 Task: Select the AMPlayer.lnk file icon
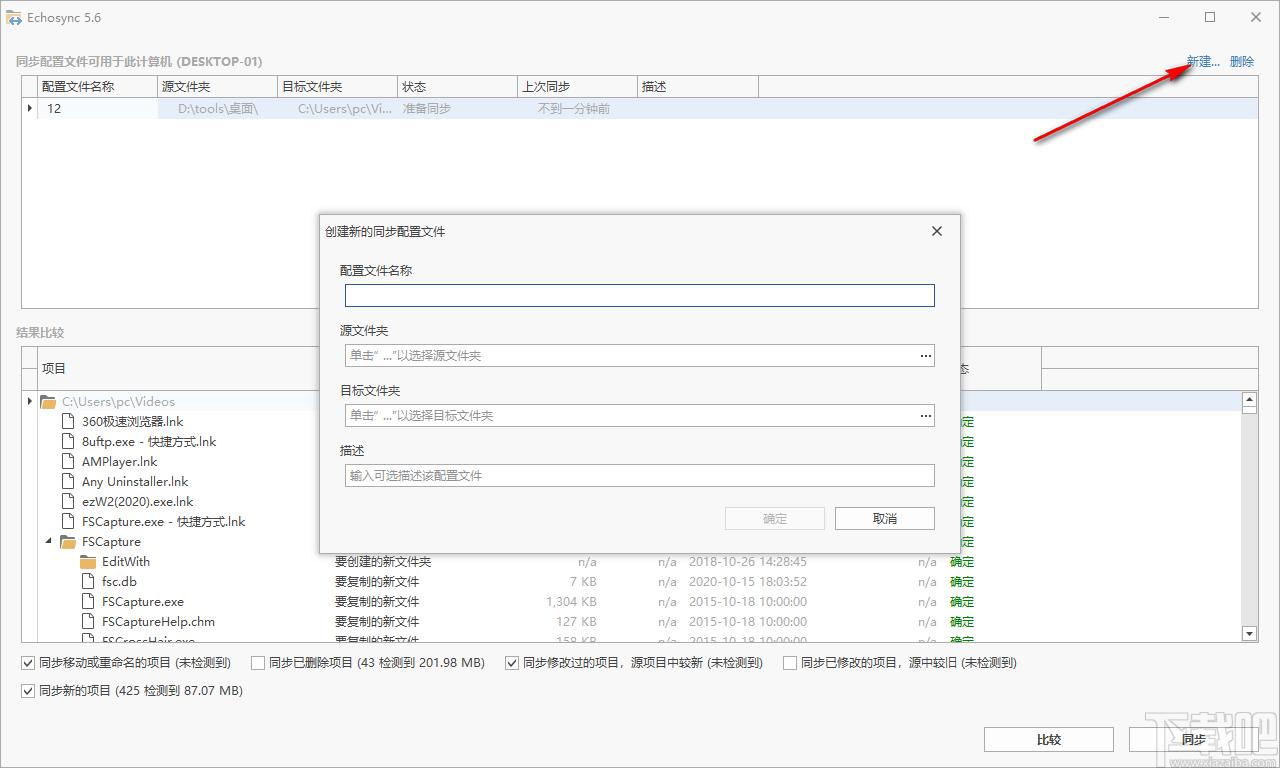click(x=68, y=461)
